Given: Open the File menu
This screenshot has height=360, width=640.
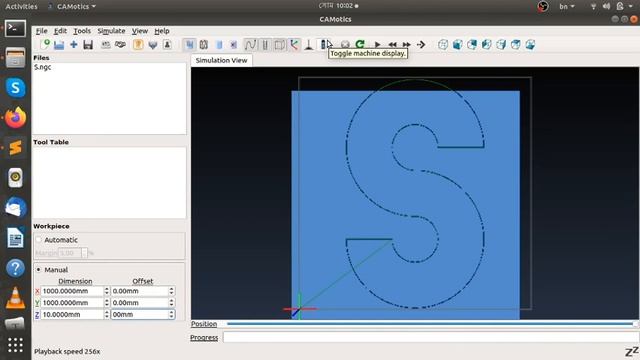Looking at the screenshot, I should 41,31.
